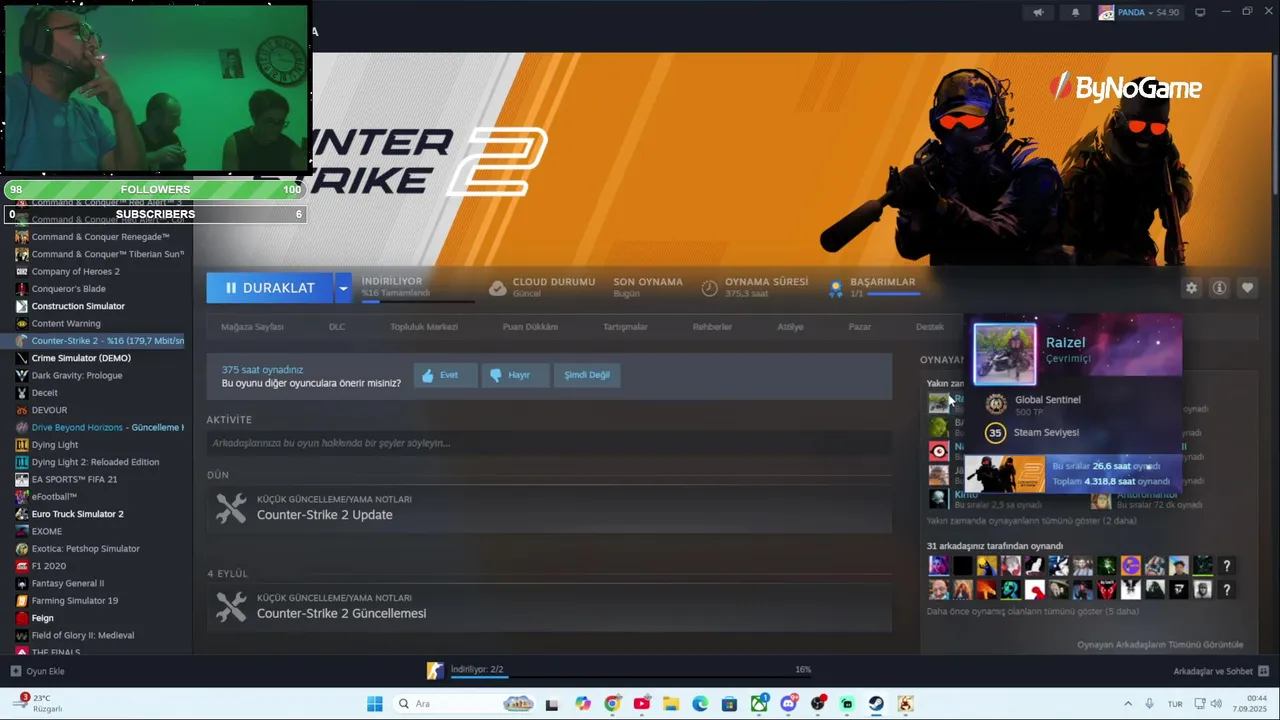Recommend the game with Evet button
1280x720 pixels.
(445, 375)
